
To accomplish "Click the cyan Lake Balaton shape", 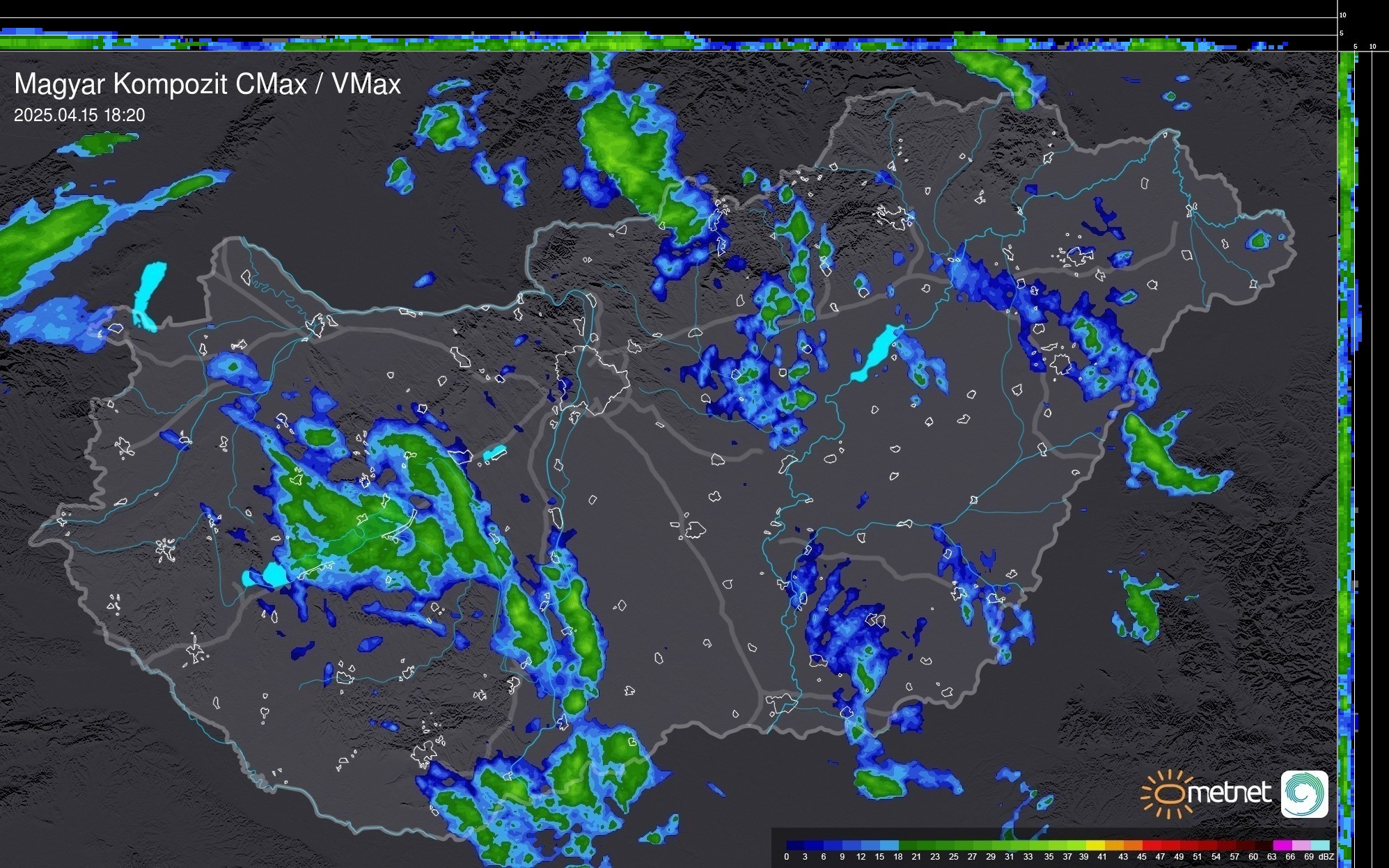I will [x=273, y=575].
